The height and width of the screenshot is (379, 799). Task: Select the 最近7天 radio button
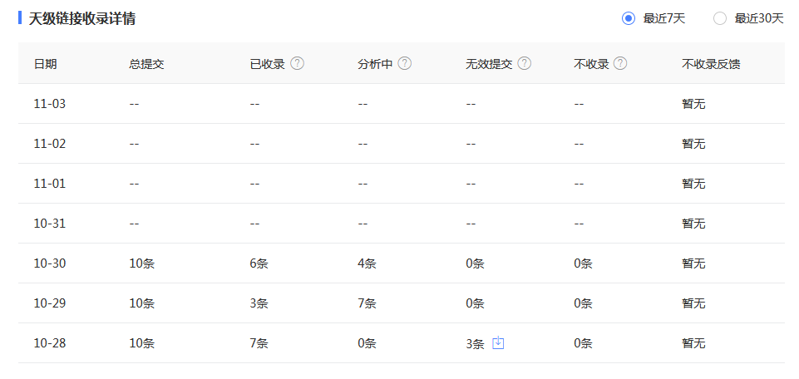[628, 19]
